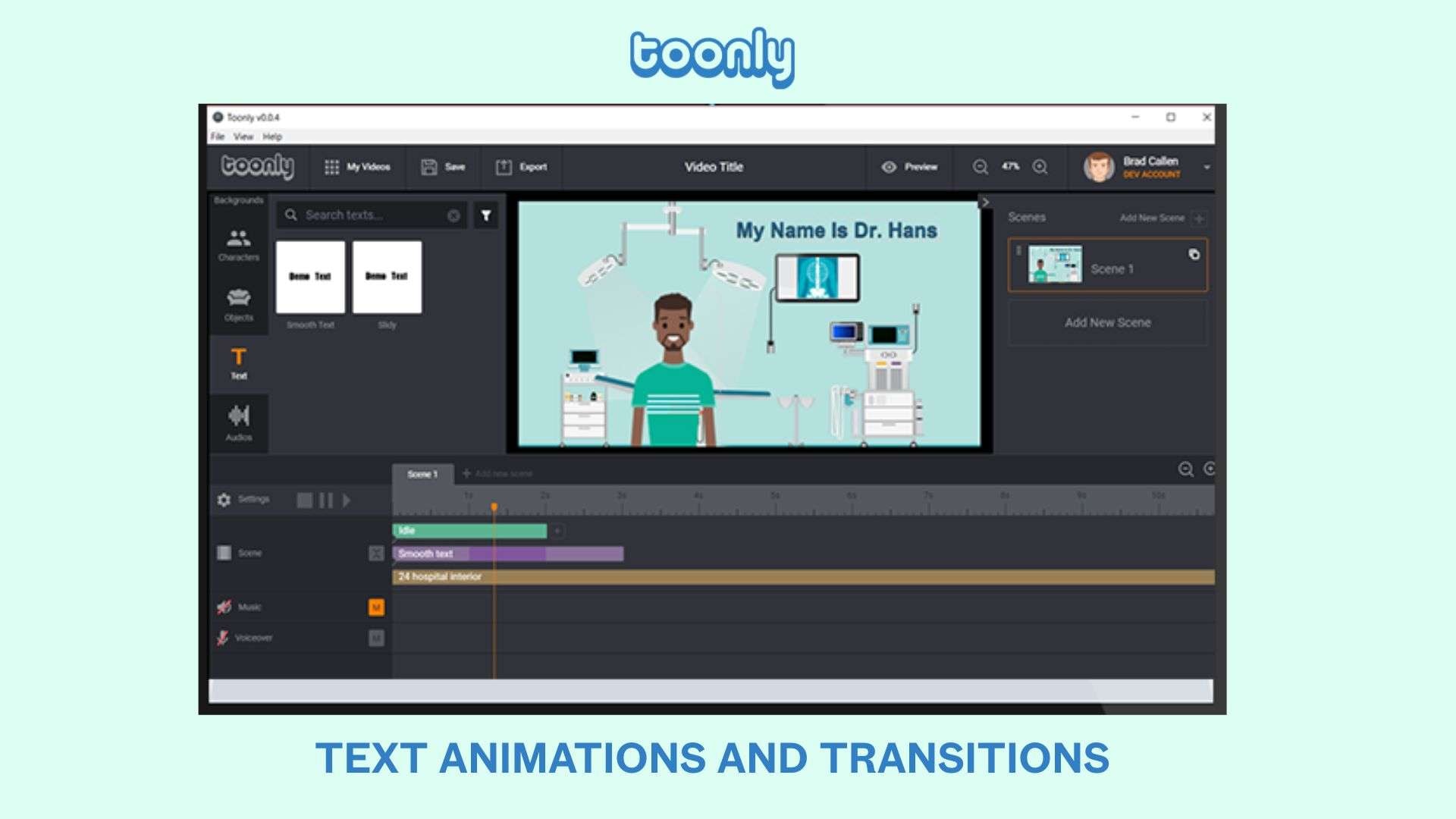
Task: Zoom in the canvas in header
Action: 1040,167
